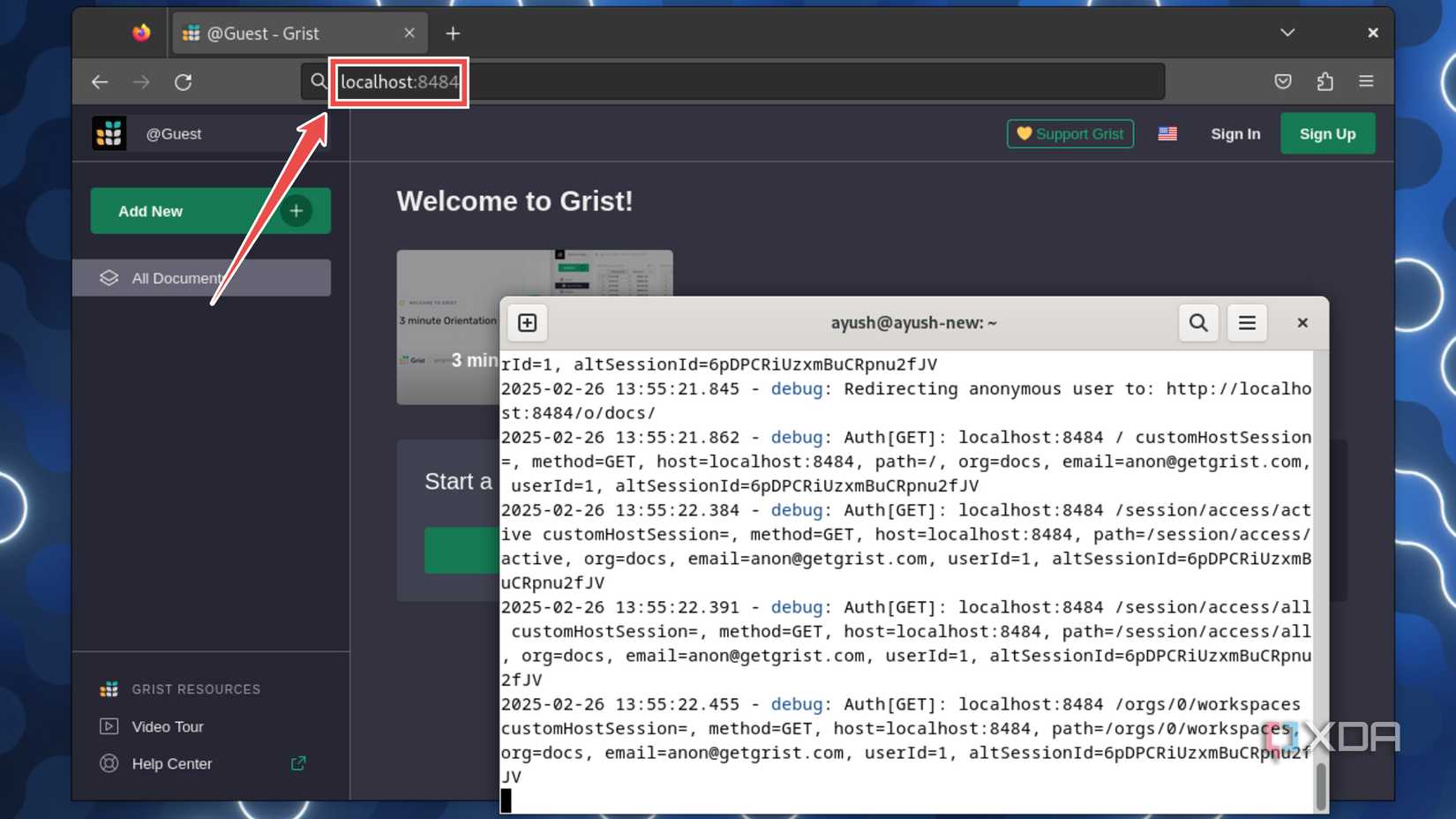Click the Support Grist button
This screenshot has height=819, width=1456.
tap(1070, 134)
